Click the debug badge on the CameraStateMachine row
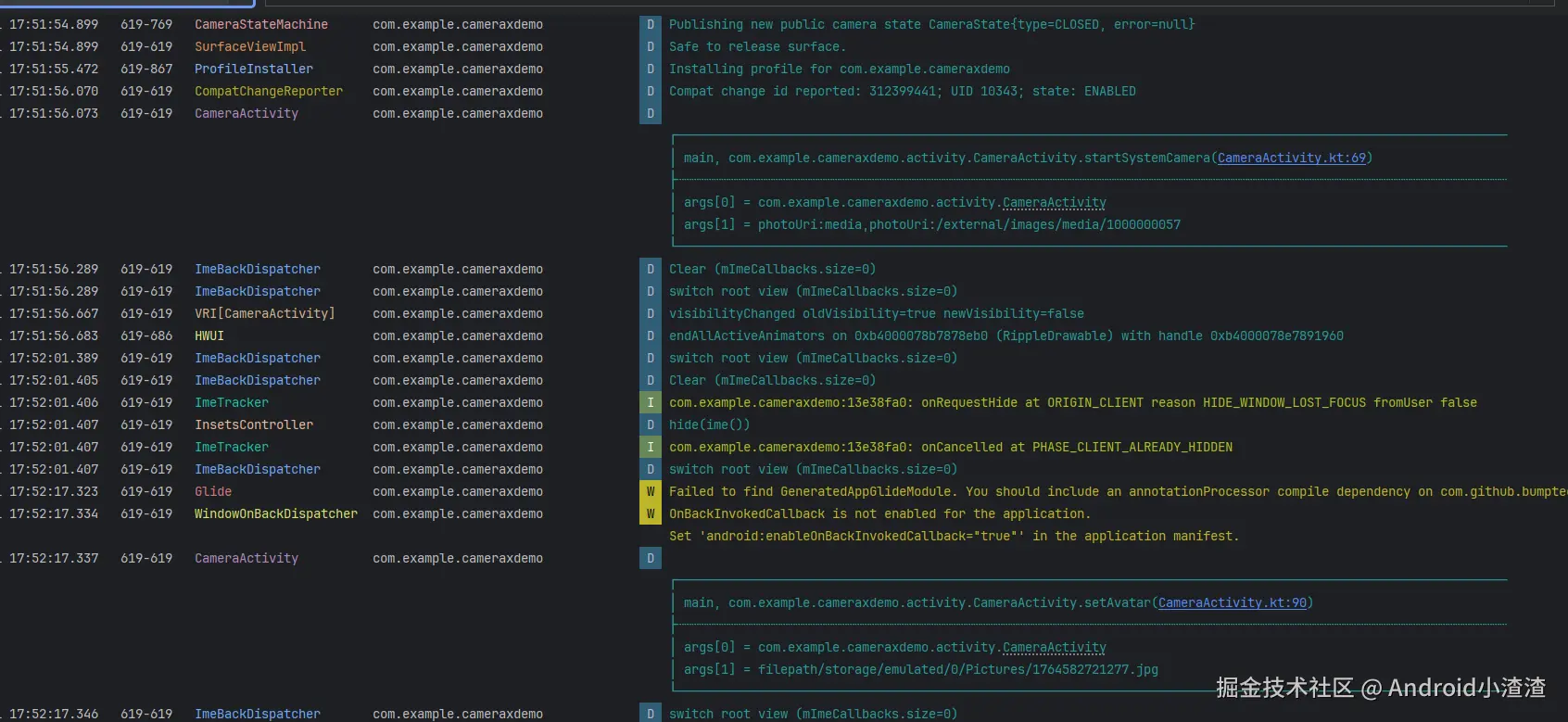 point(651,25)
